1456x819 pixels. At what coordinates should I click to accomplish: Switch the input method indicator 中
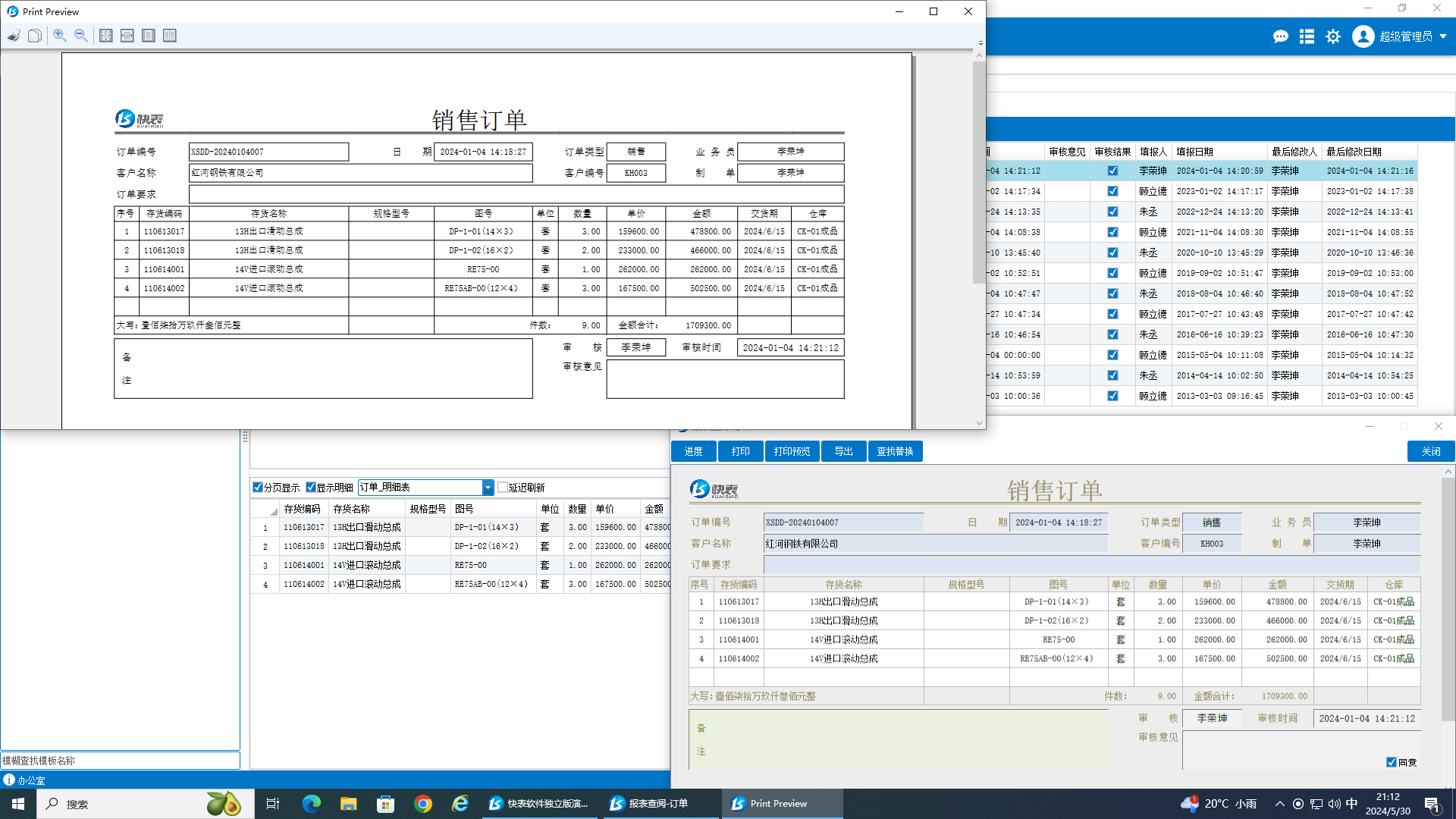pos(1352,804)
